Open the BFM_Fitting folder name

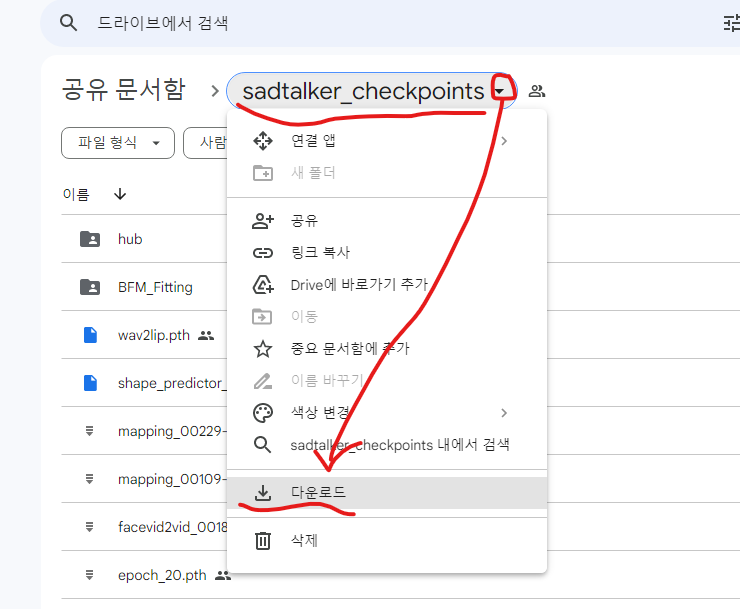tap(155, 287)
